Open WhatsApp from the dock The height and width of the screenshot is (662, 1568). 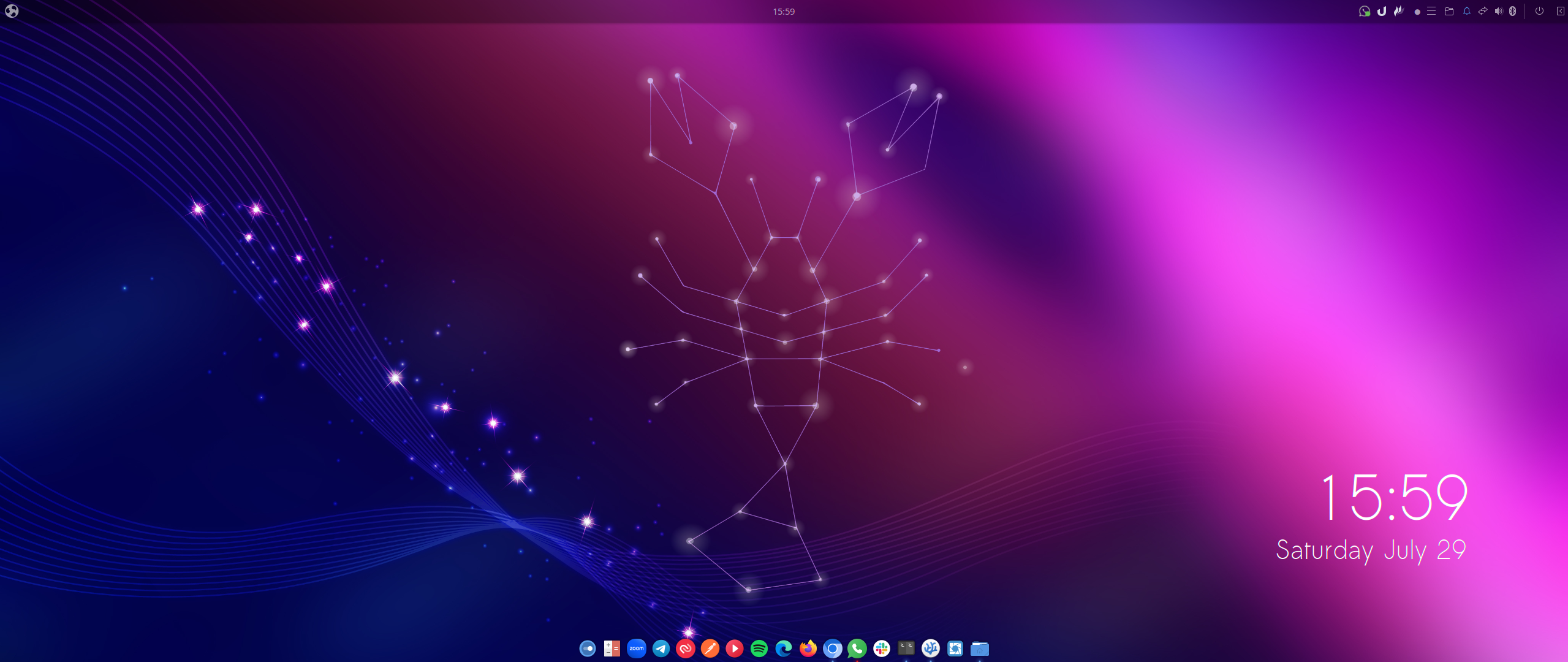(x=857, y=649)
